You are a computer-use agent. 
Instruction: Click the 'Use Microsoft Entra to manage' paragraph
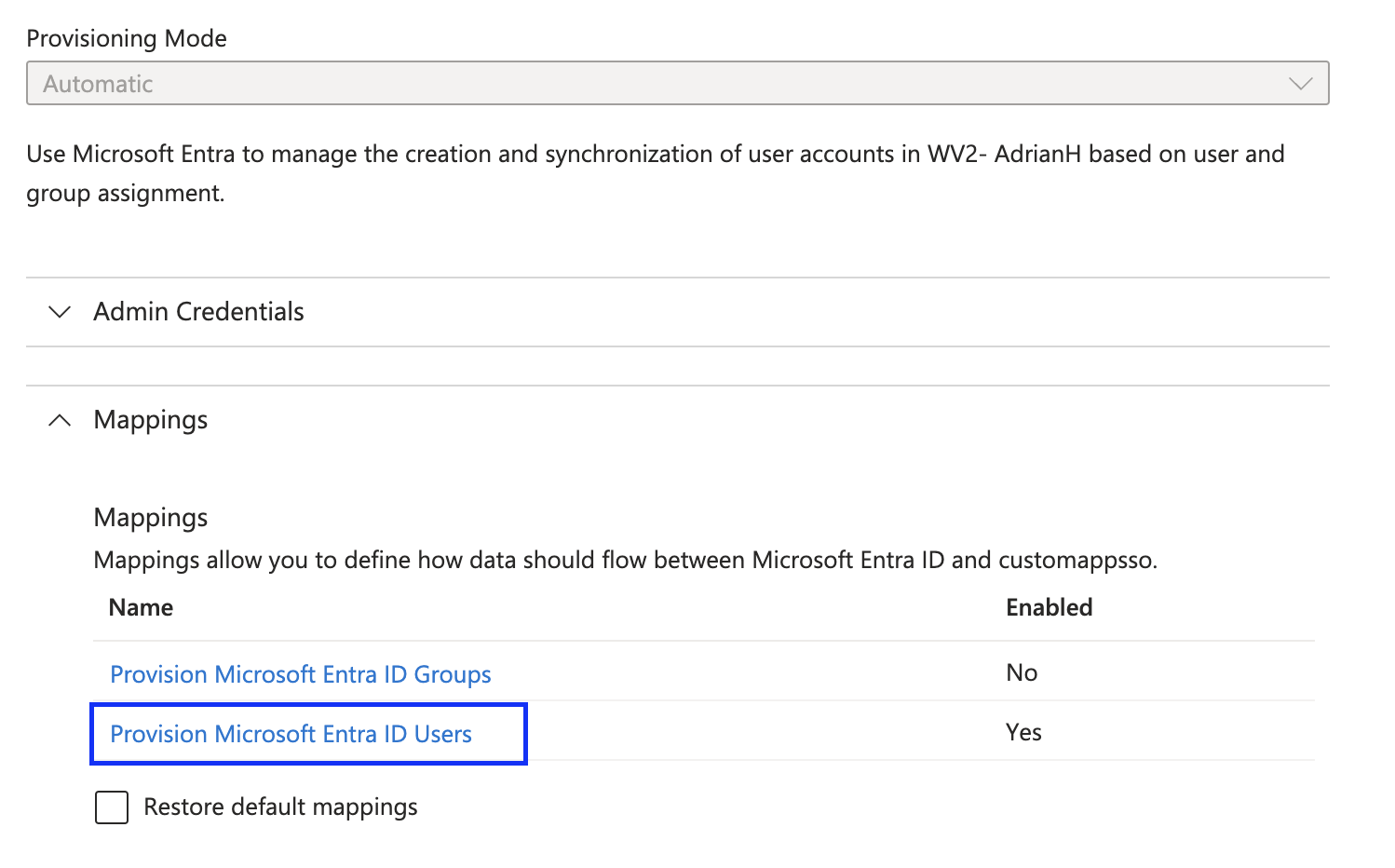(656, 173)
